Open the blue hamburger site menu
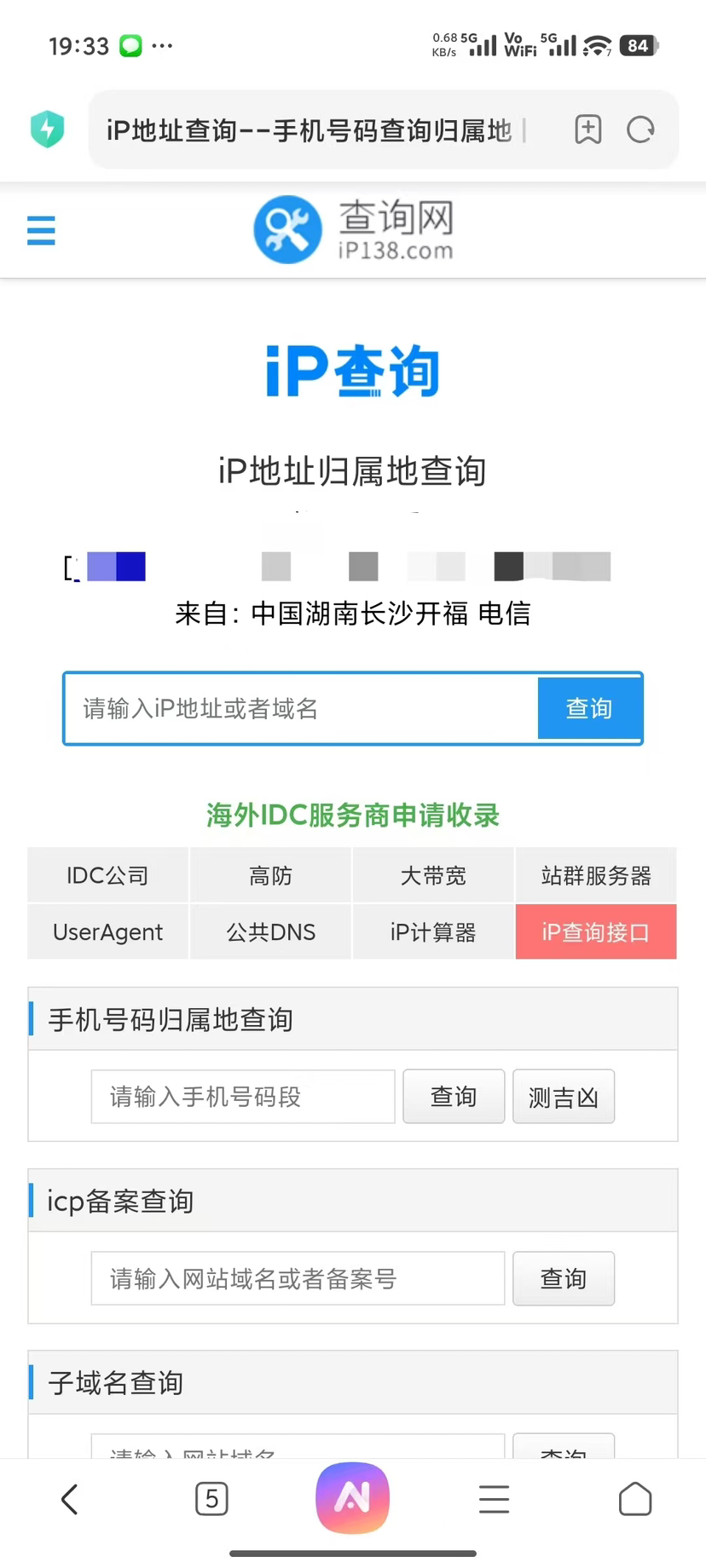706x1568 pixels. (41, 230)
